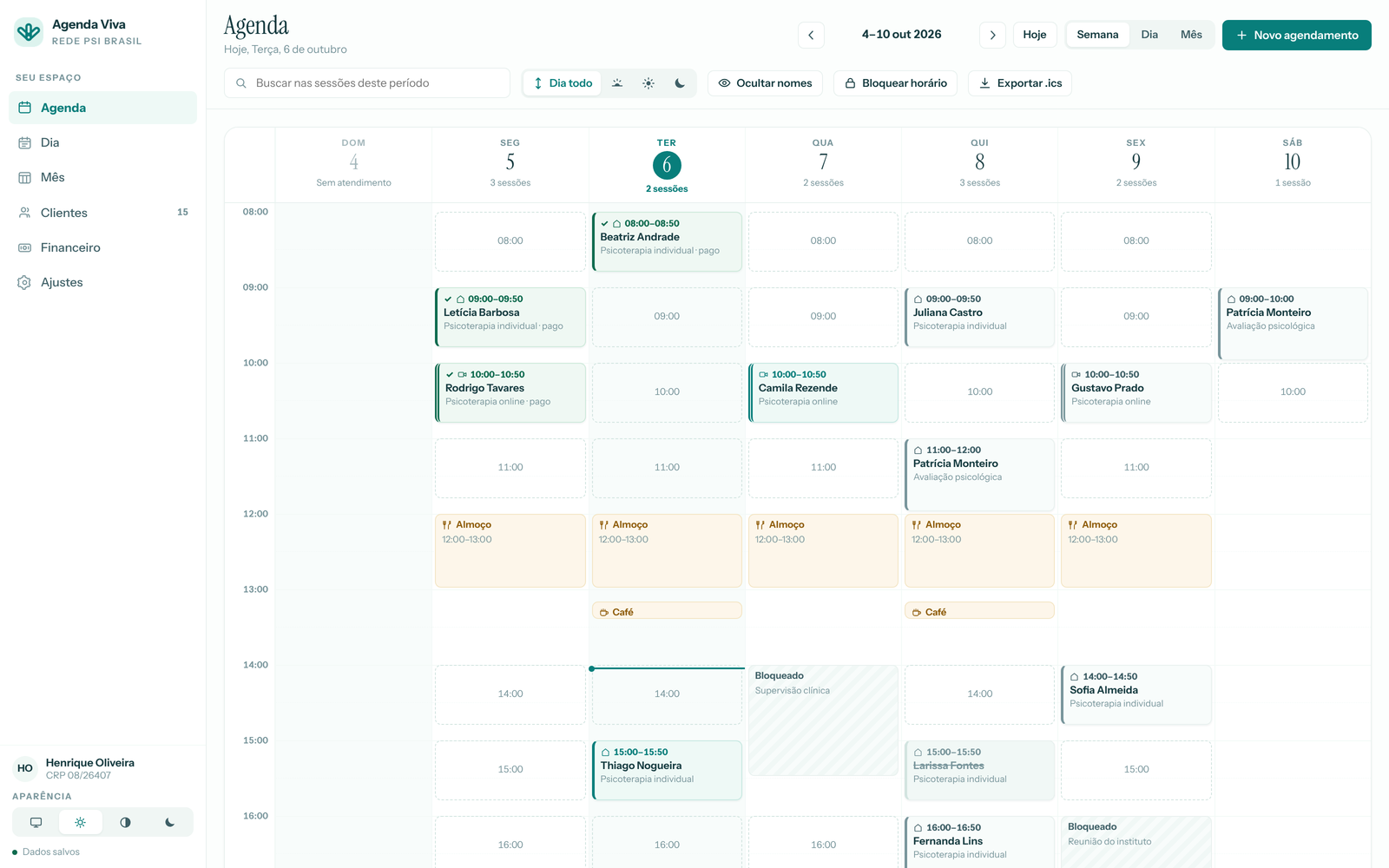The width and height of the screenshot is (1389, 868).
Task: Click Tuesday's Café break
Action: tap(667, 611)
